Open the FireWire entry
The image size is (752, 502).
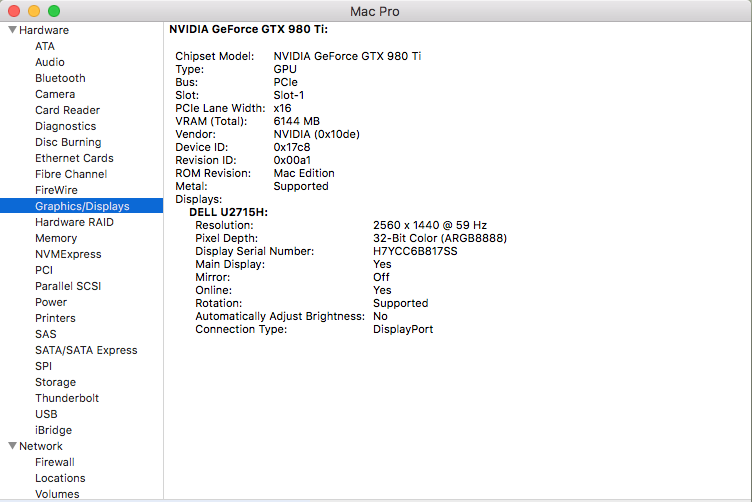(56, 190)
